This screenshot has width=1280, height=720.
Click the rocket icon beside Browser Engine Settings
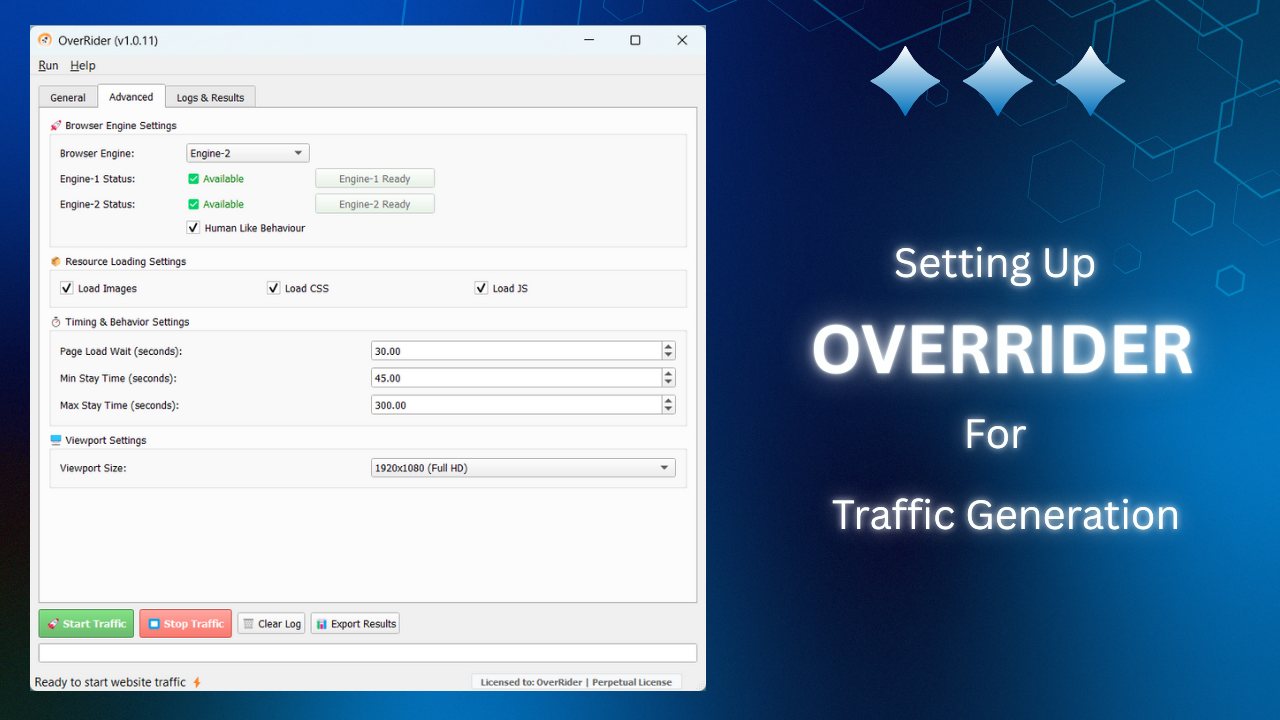[x=56, y=126]
